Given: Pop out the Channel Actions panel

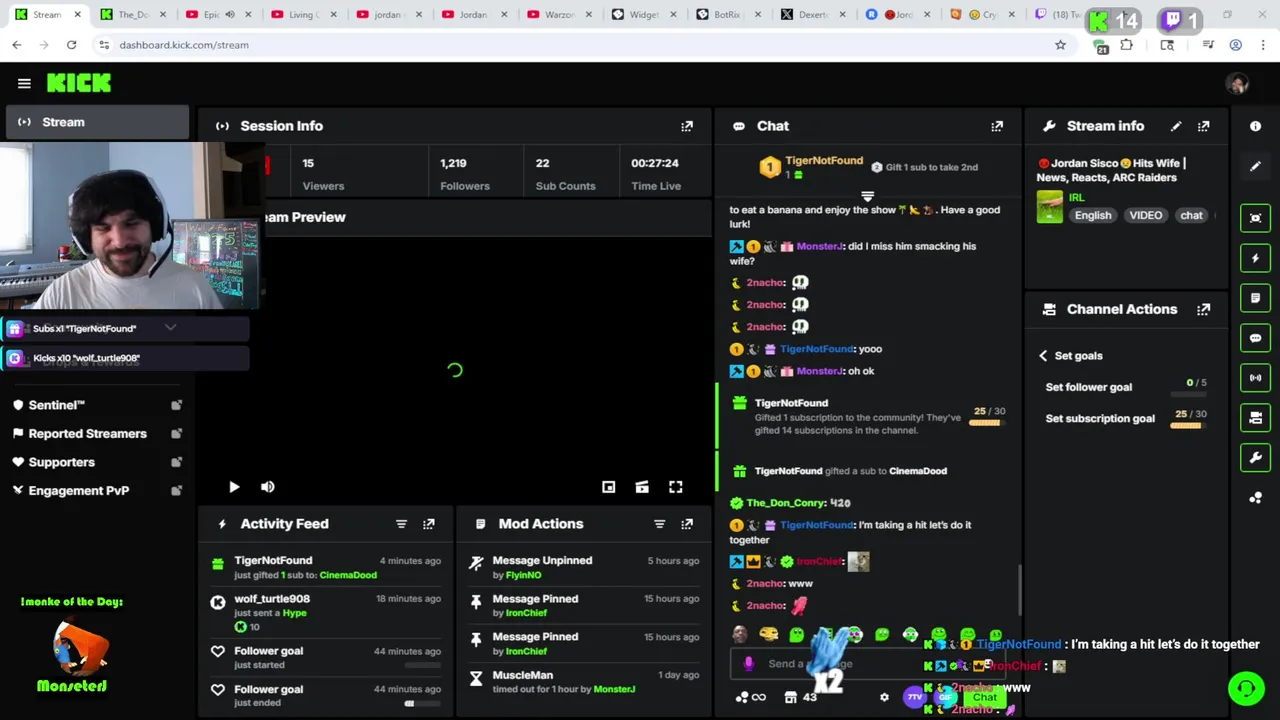Looking at the screenshot, I should pyautogui.click(x=1204, y=310).
